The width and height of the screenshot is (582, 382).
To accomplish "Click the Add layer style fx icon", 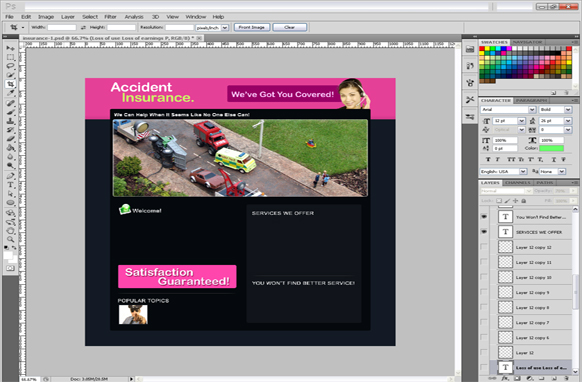I will (x=505, y=378).
